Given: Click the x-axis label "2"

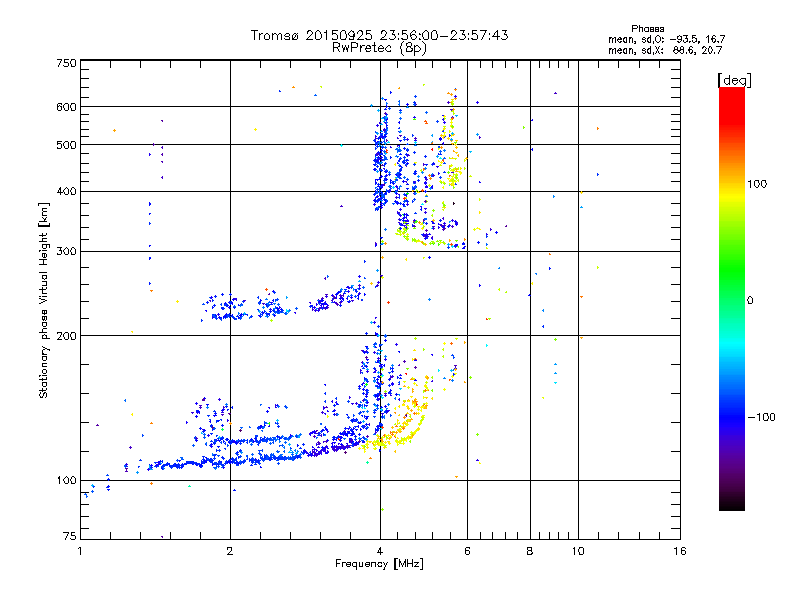Looking at the screenshot, I should click(x=230, y=552).
